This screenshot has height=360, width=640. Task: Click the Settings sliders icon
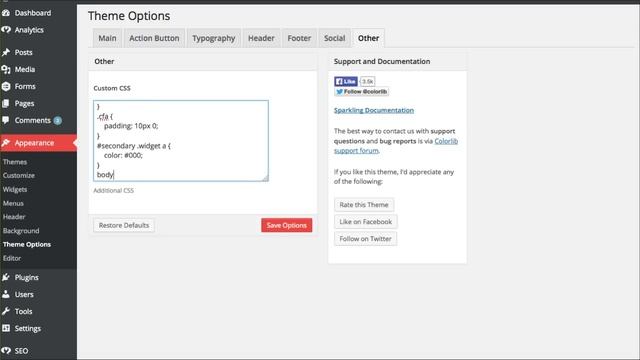coord(6,328)
